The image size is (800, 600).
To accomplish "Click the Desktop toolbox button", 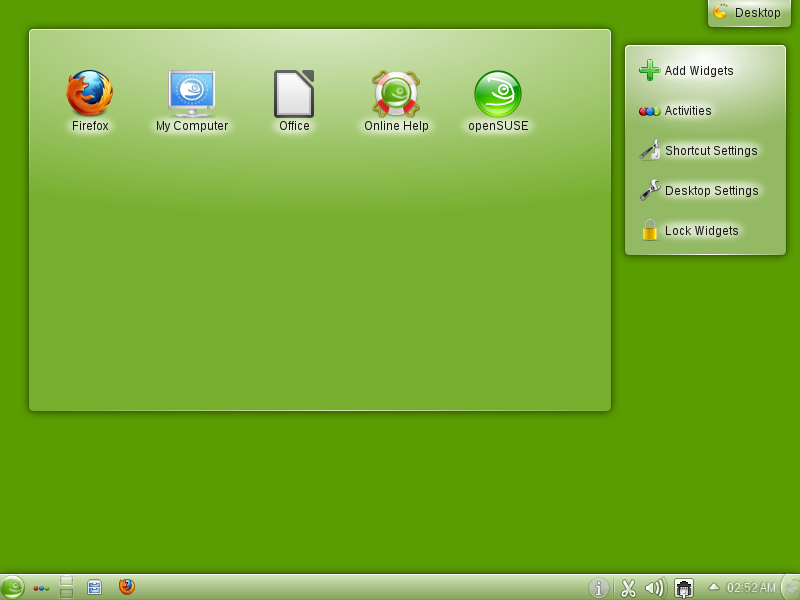I will [x=749, y=13].
